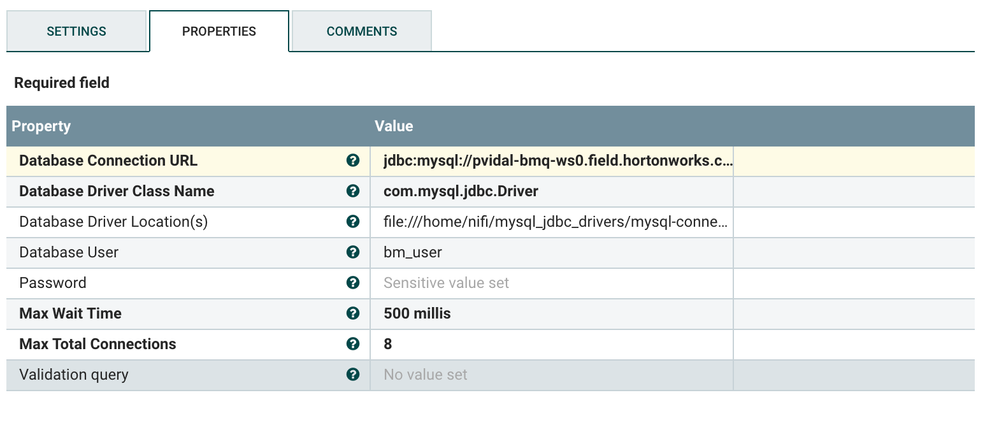Switch to the Settings tab

(x=76, y=31)
